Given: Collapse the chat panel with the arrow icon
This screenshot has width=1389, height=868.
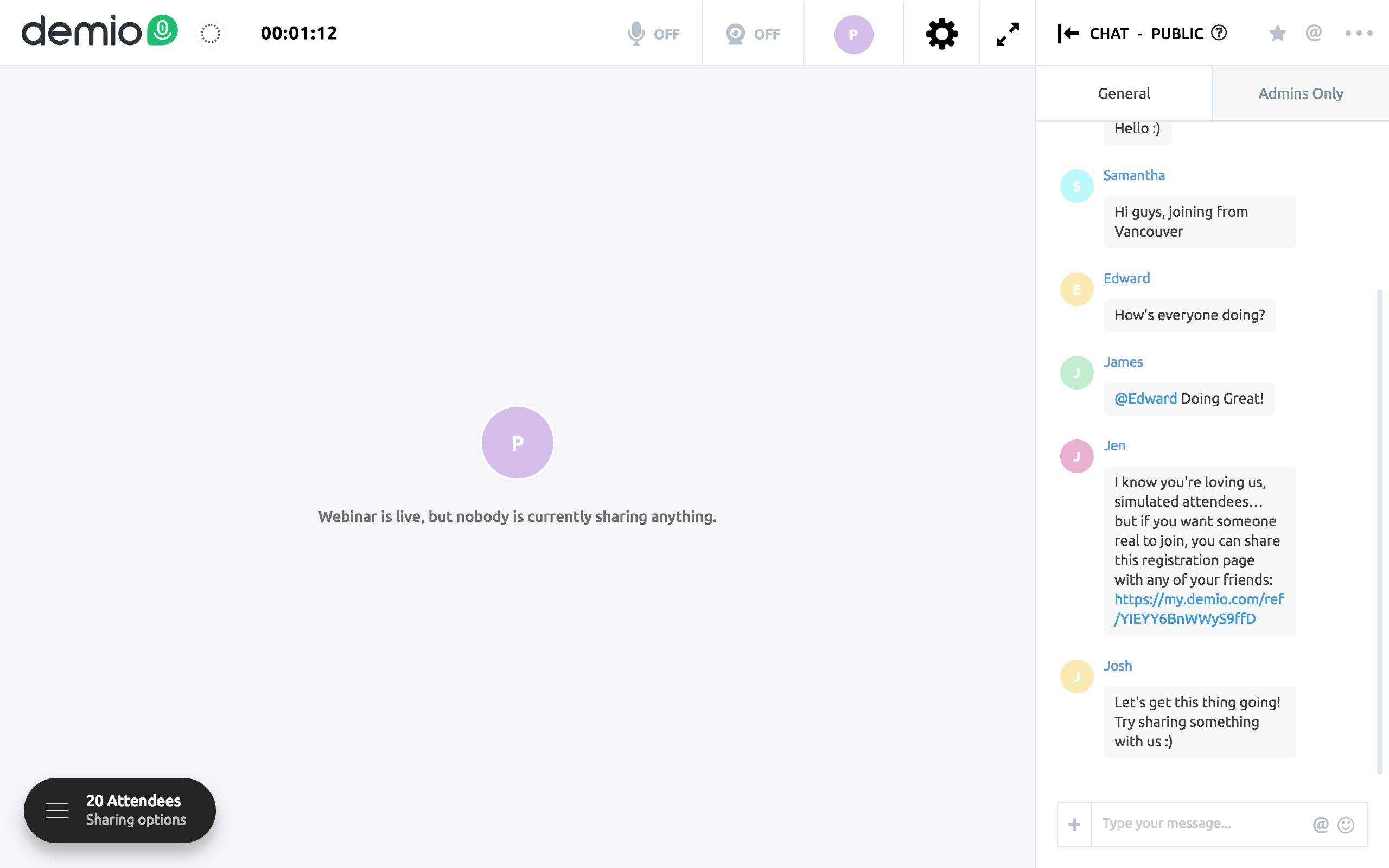Looking at the screenshot, I should (1068, 33).
